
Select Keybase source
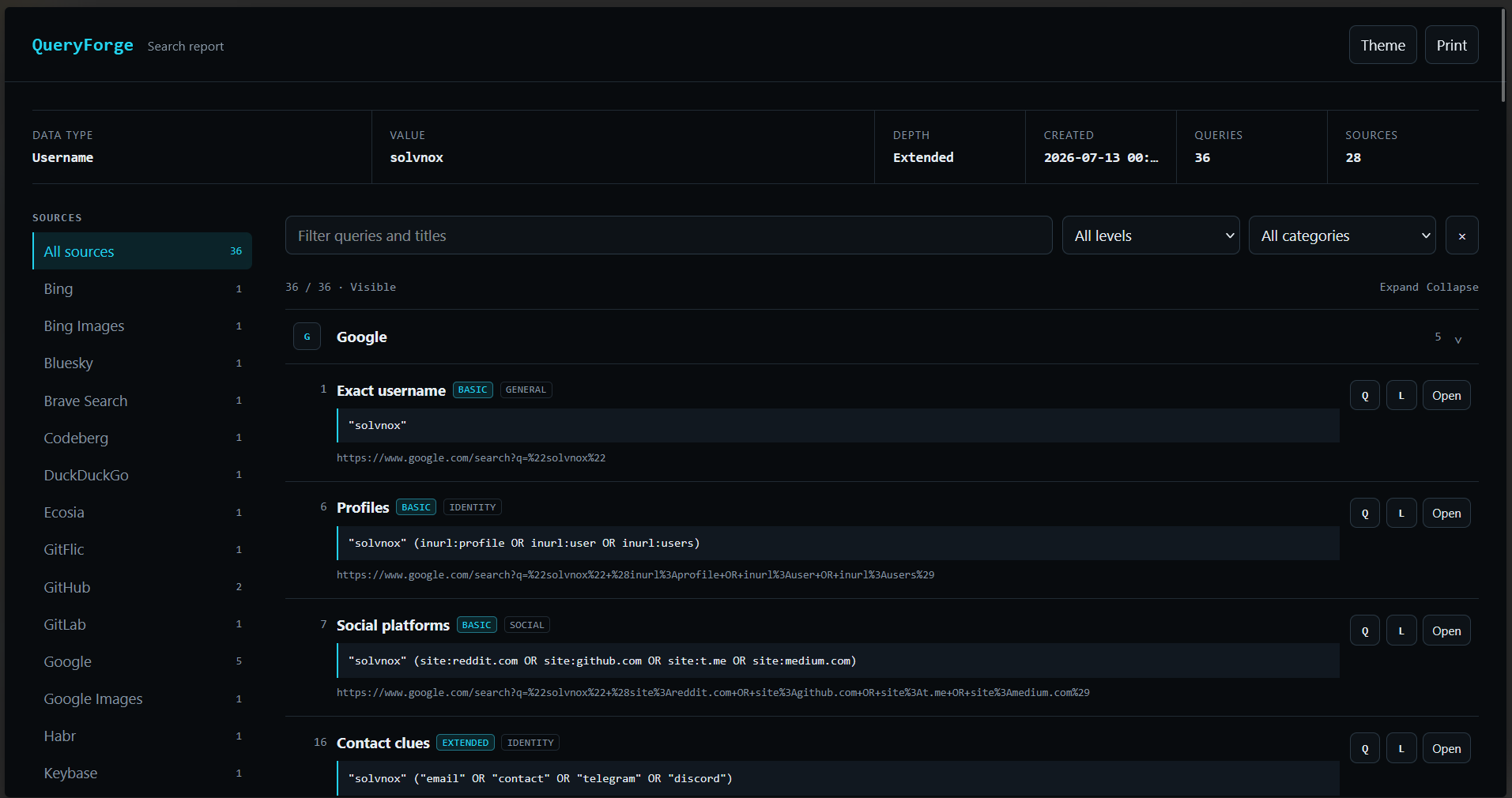pyautogui.click(x=142, y=773)
